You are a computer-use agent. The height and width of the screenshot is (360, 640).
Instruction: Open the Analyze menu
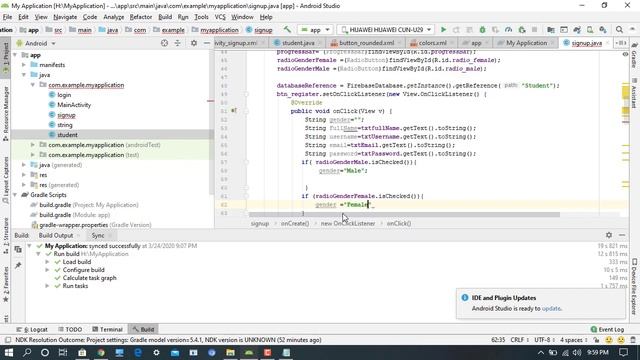[113, 17]
